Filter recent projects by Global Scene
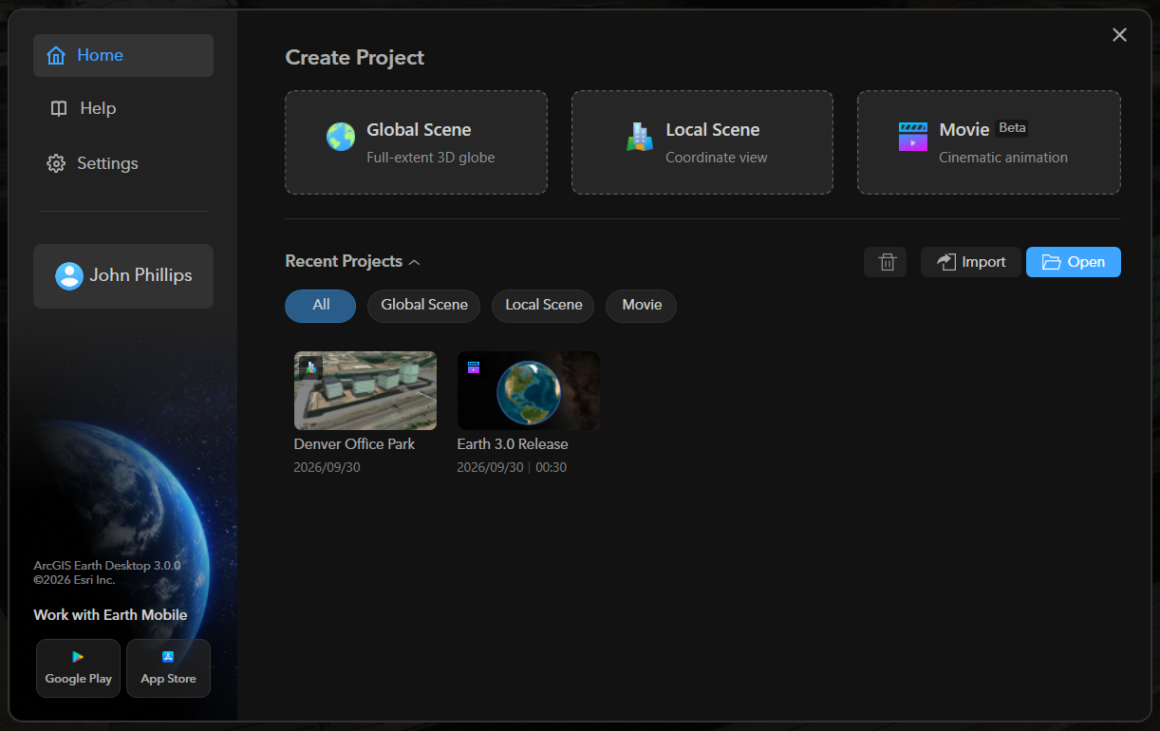Image resolution: width=1160 pixels, height=731 pixels. (x=424, y=306)
